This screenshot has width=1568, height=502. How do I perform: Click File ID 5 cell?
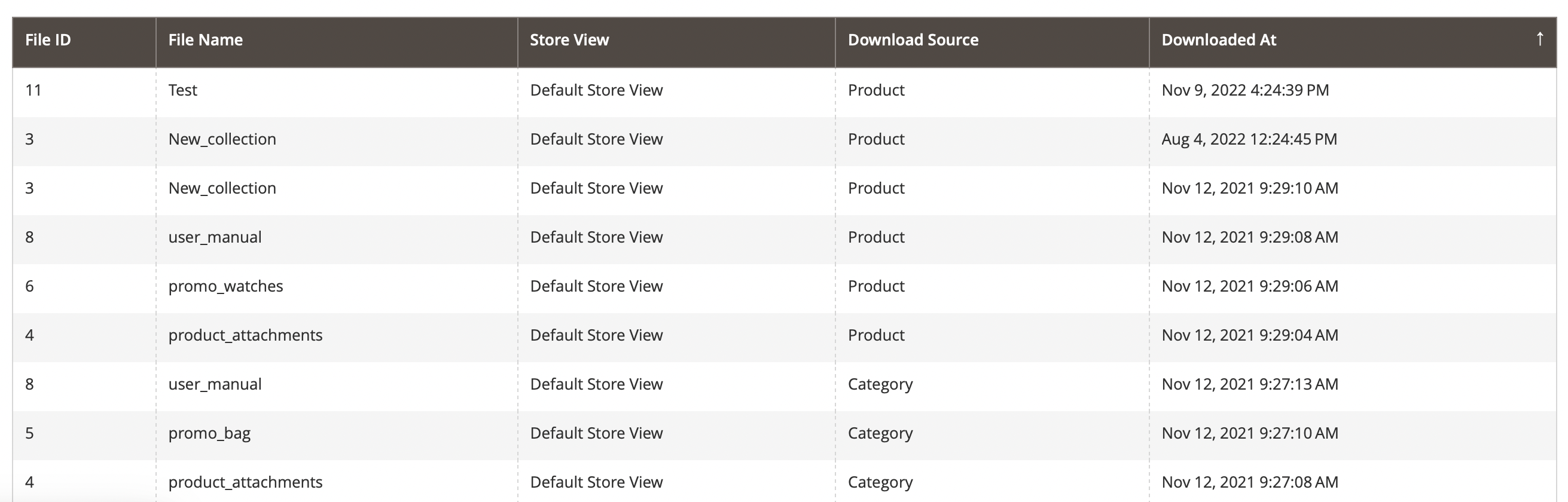pyautogui.click(x=29, y=433)
